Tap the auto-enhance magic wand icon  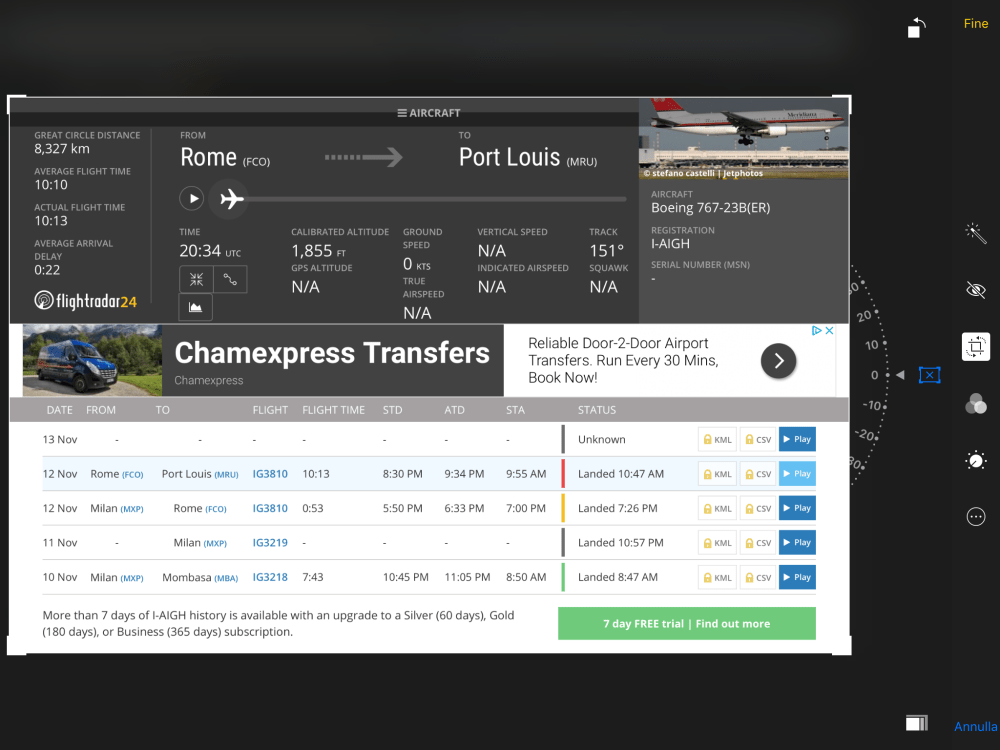(976, 233)
